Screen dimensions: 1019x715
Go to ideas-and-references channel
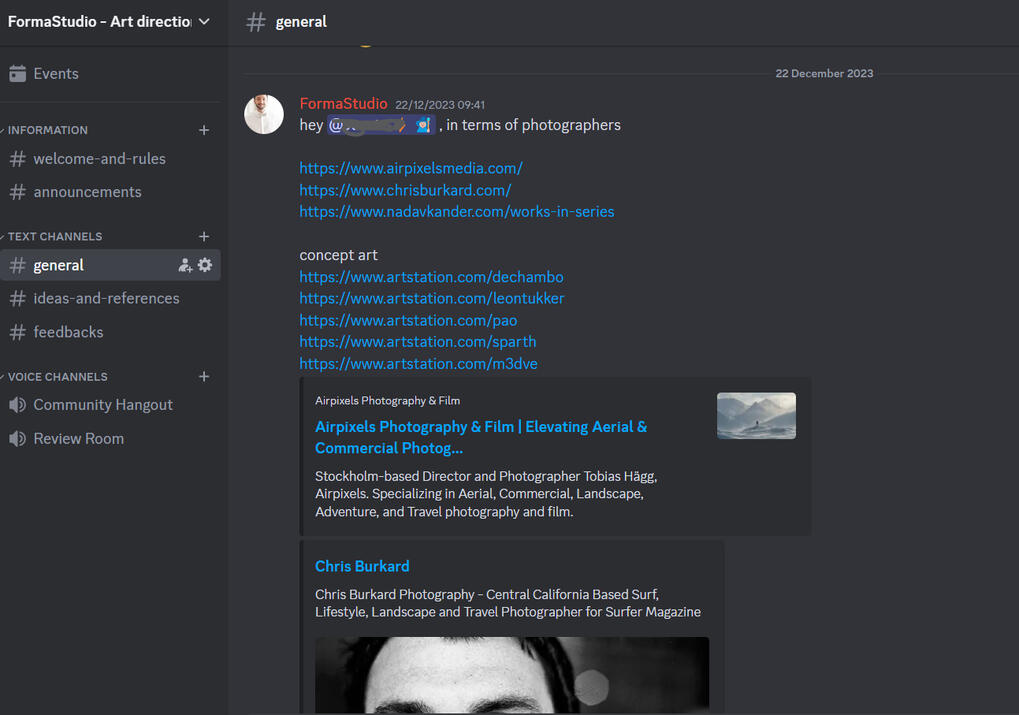coord(106,299)
